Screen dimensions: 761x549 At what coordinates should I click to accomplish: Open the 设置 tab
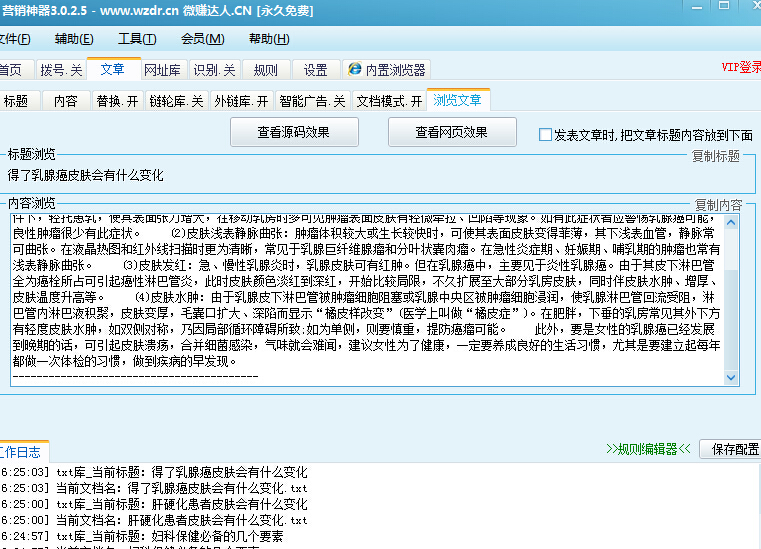point(315,70)
